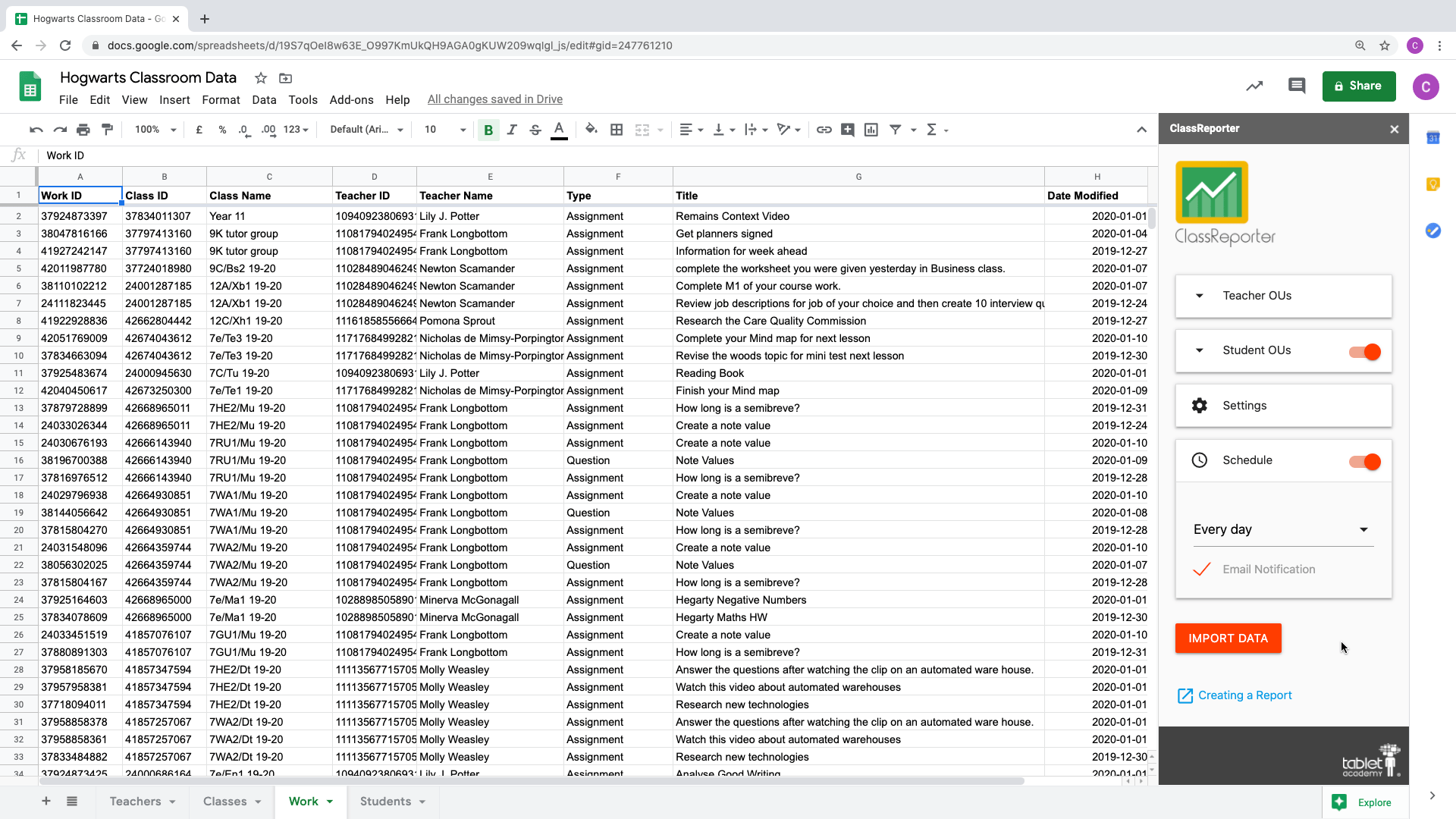Insert a chart from toolbar
The height and width of the screenshot is (819, 1456).
[x=871, y=130]
